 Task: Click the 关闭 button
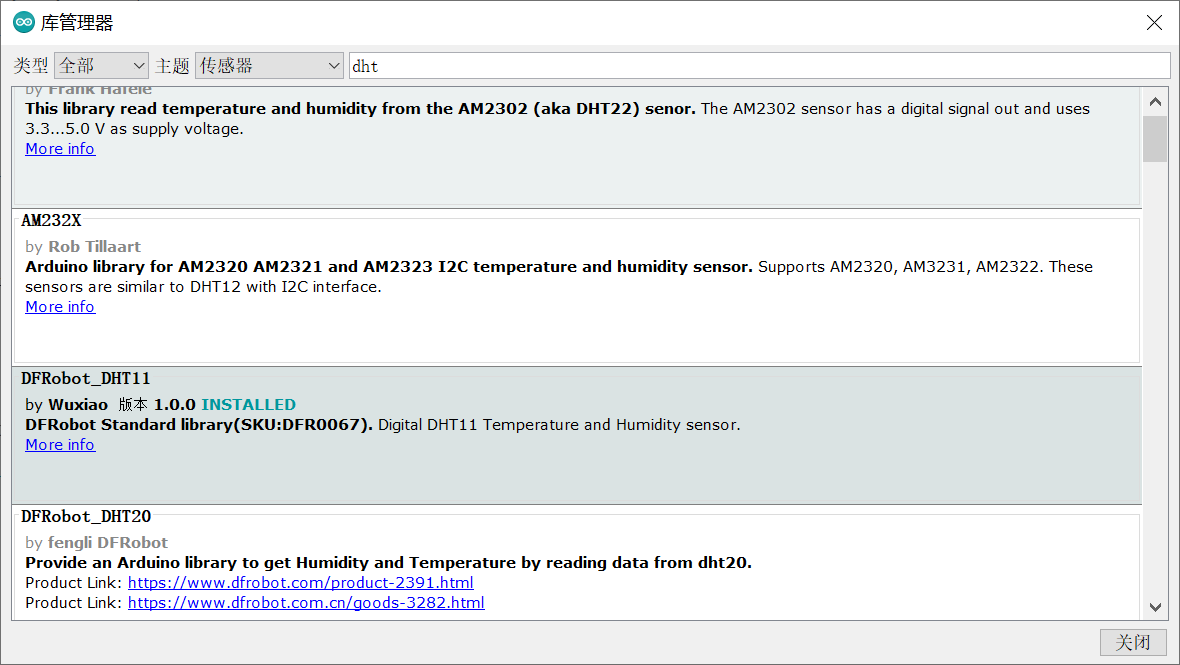(x=1133, y=642)
